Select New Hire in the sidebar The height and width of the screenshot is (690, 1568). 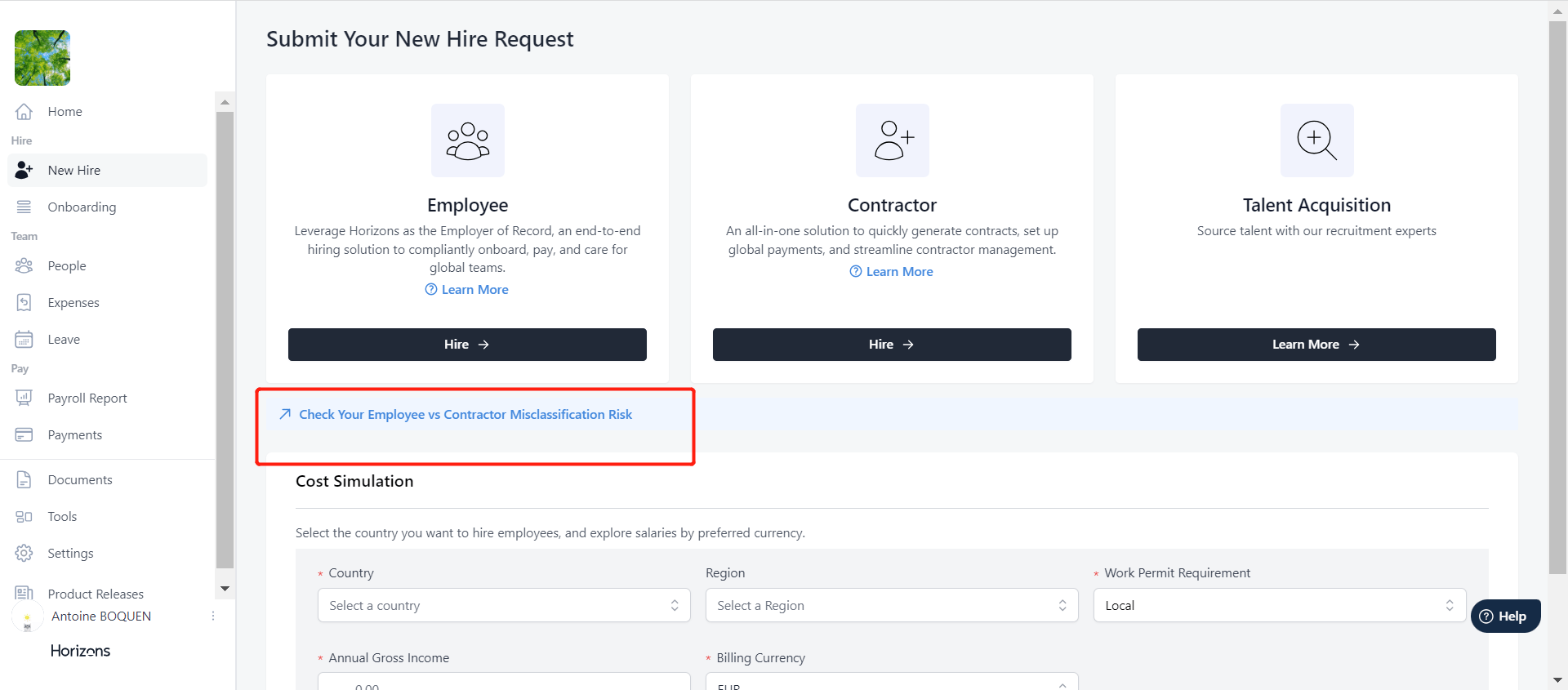coord(108,171)
